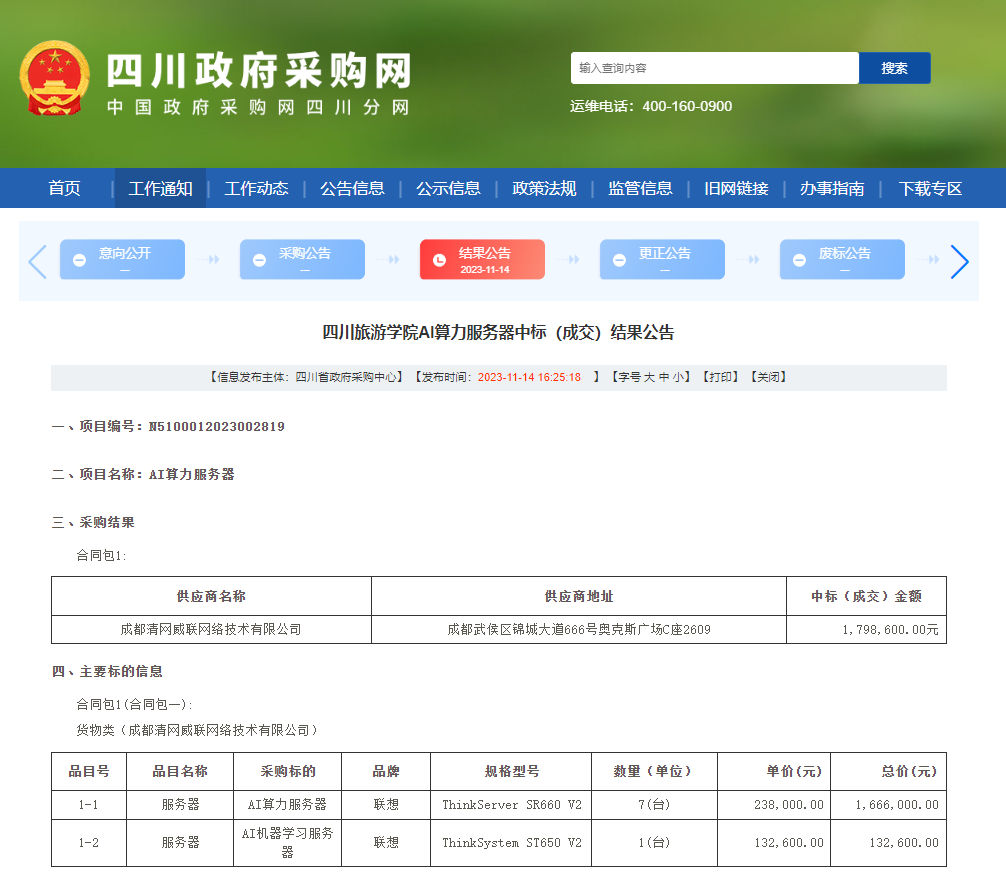Set font size to 大
1006x888 pixels.
pyautogui.click(x=649, y=377)
